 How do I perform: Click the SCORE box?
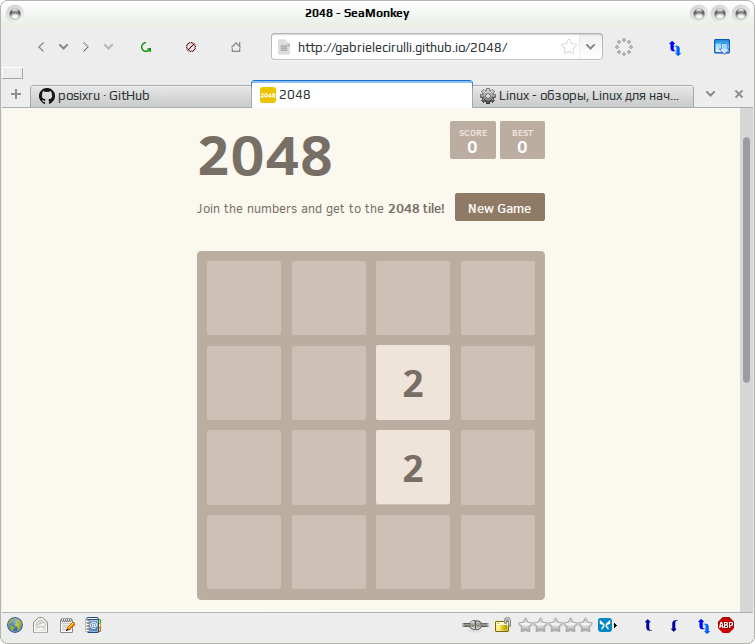tap(472, 140)
